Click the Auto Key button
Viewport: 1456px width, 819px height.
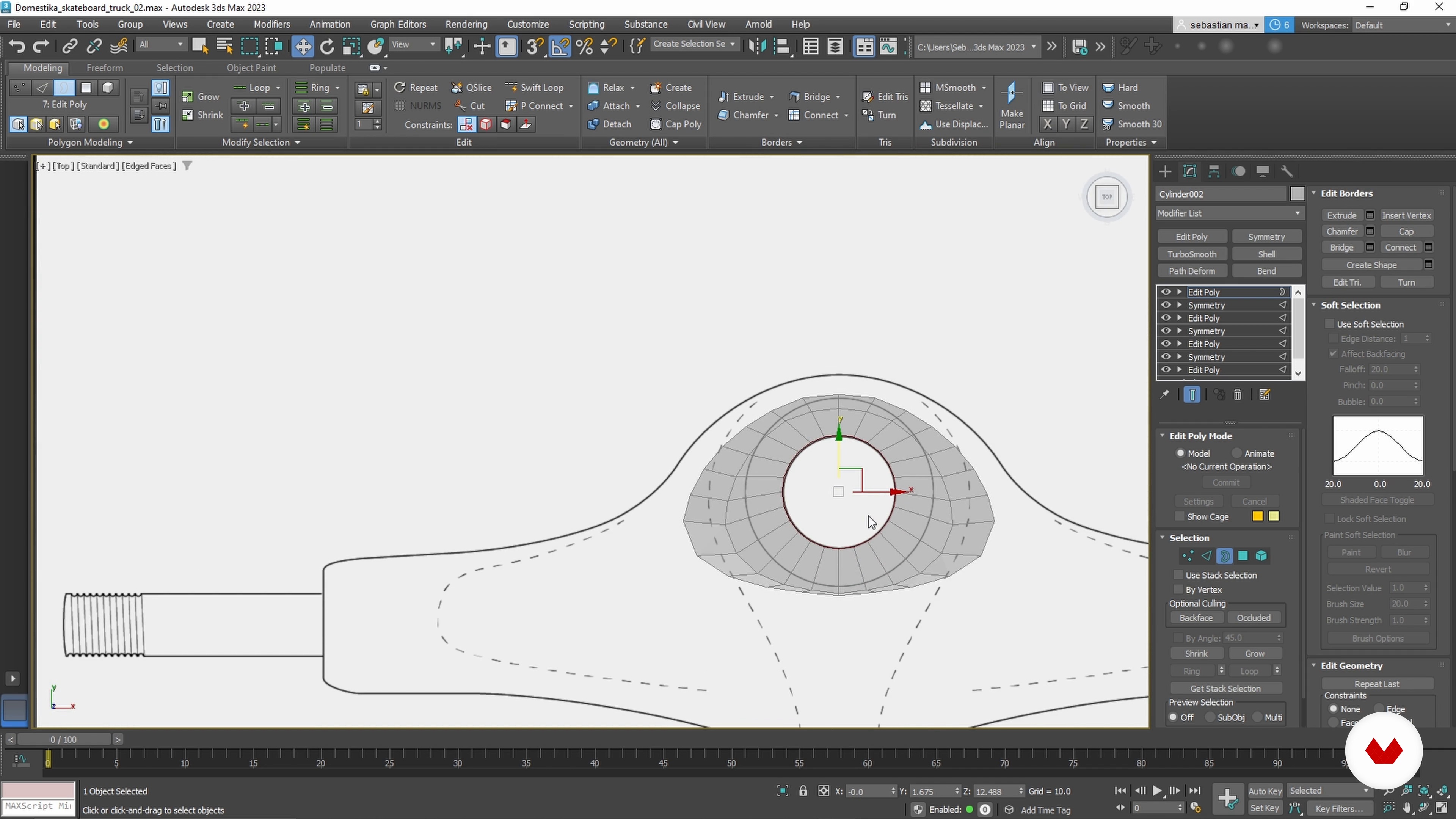[x=1265, y=791]
